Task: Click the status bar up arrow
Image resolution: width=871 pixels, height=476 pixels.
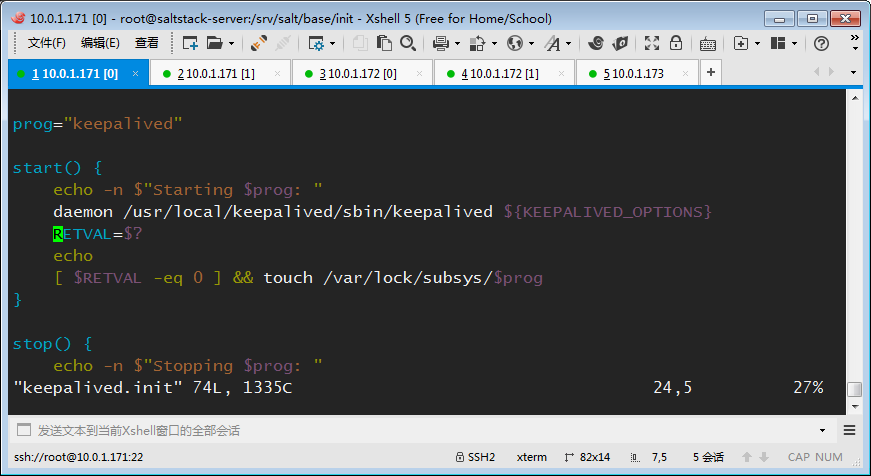Action: click(x=747, y=457)
